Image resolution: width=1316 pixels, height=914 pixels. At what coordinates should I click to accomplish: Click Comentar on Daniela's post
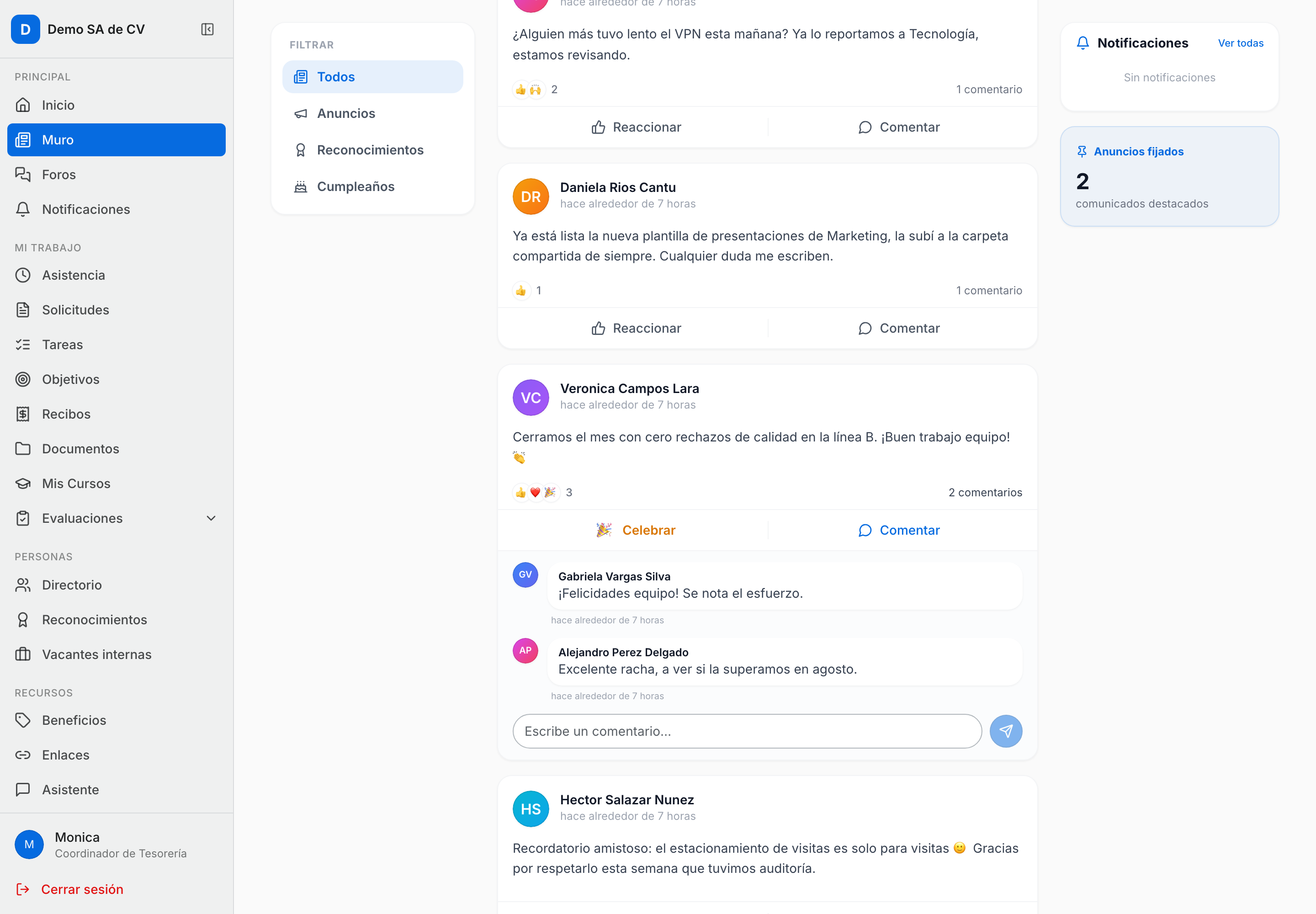[899, 328]
